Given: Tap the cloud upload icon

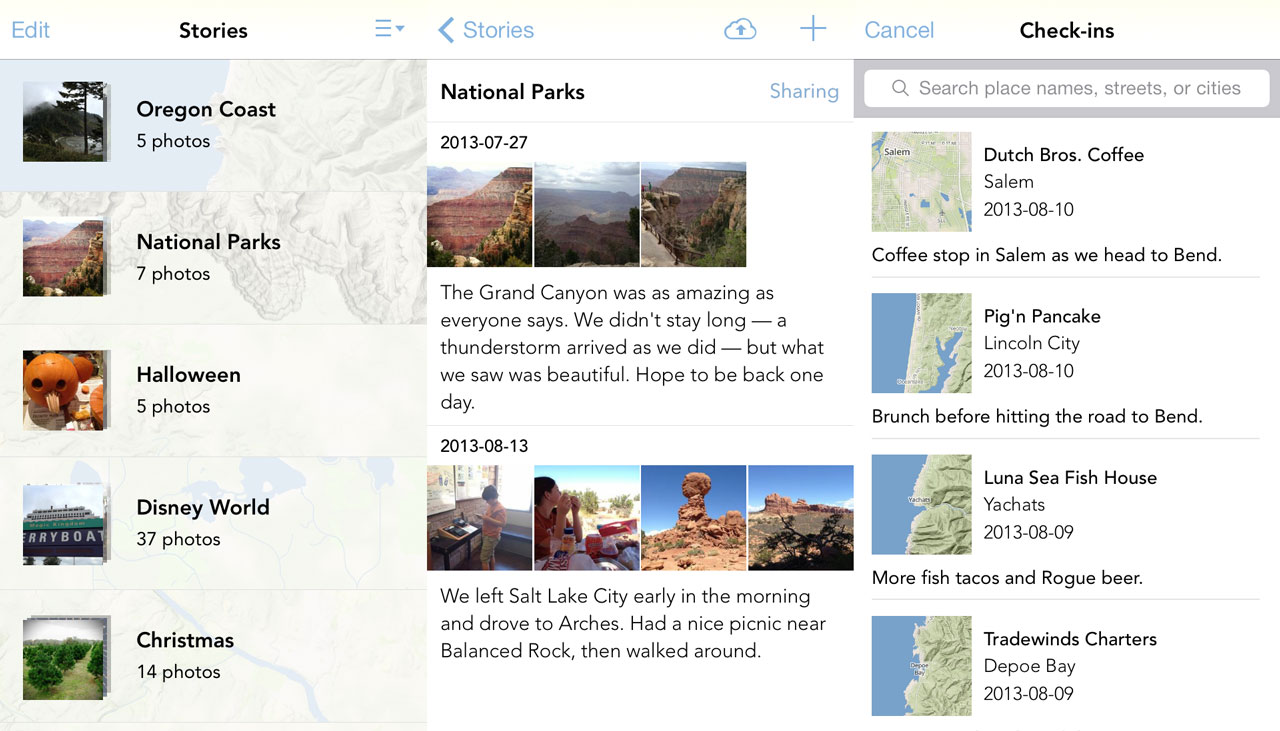Looking at the screenshot, I should click(739, 30).
